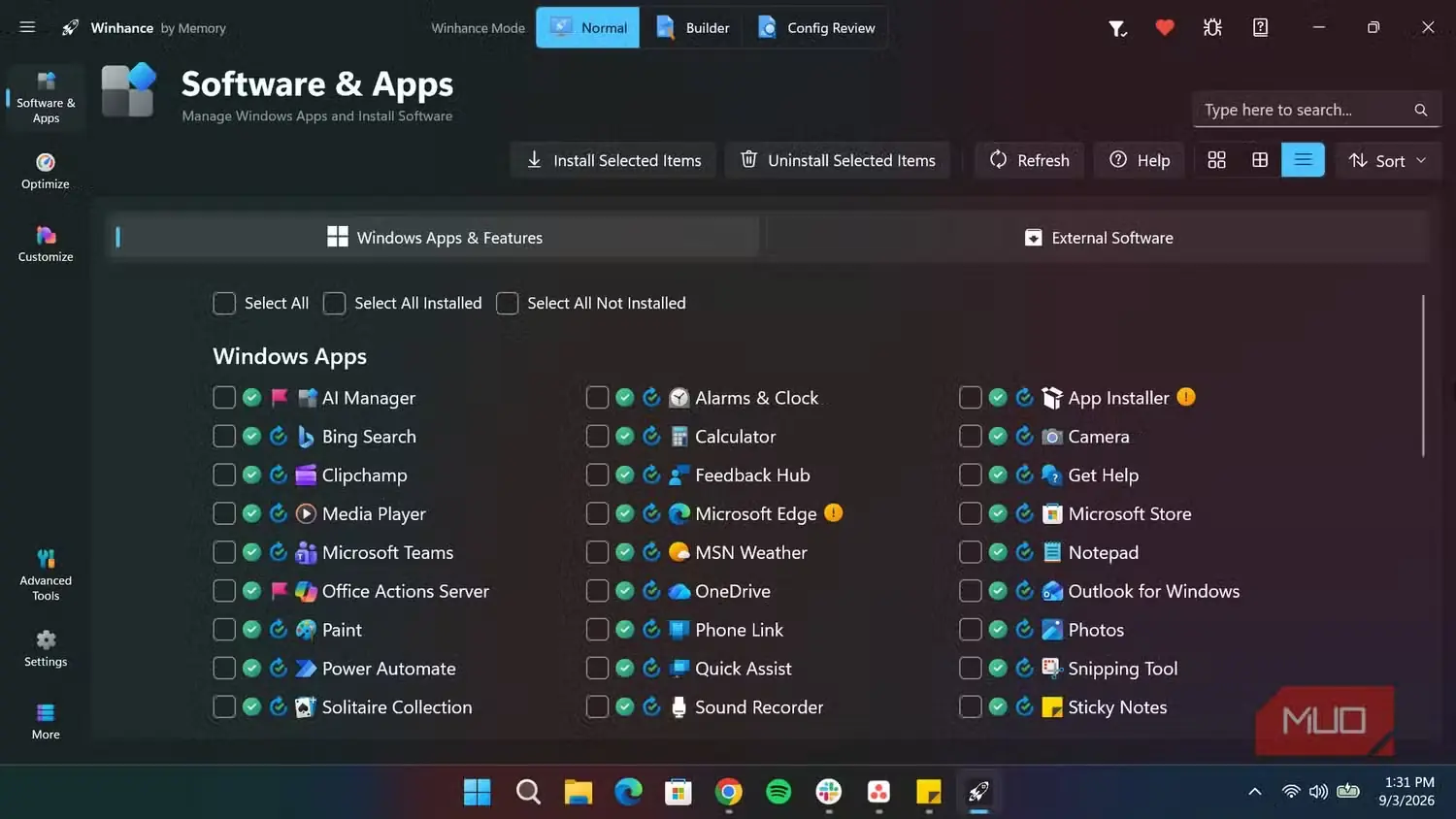Click the question-mark document icon in title bar
Screen dimensions: 1456x819
1260,28
